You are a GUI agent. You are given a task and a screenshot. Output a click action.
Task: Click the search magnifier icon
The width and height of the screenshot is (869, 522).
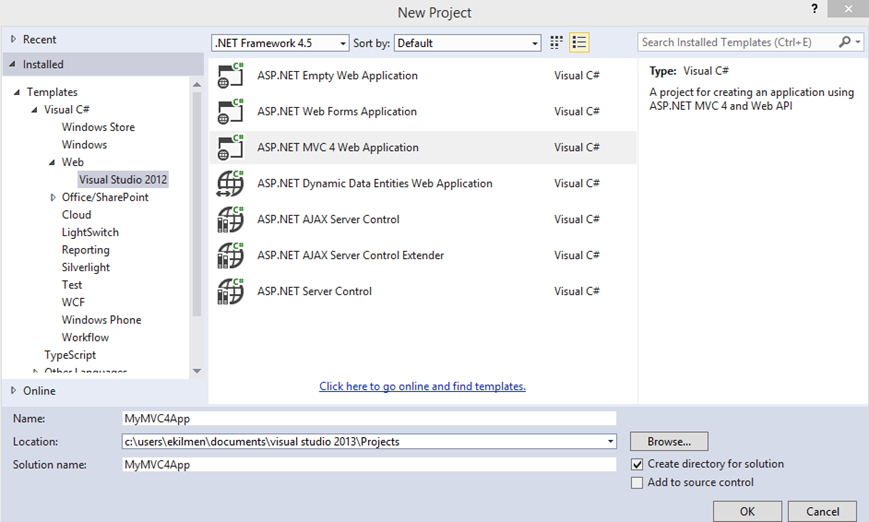[845, 42]
